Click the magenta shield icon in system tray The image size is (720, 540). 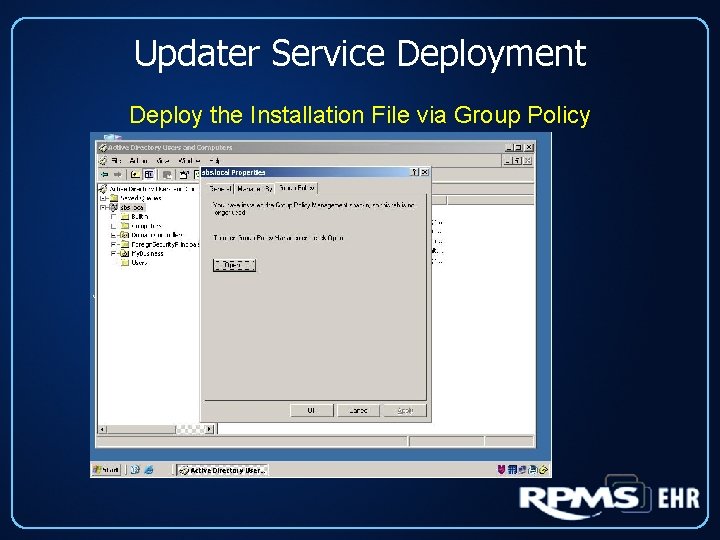click(x=501, y=469)
